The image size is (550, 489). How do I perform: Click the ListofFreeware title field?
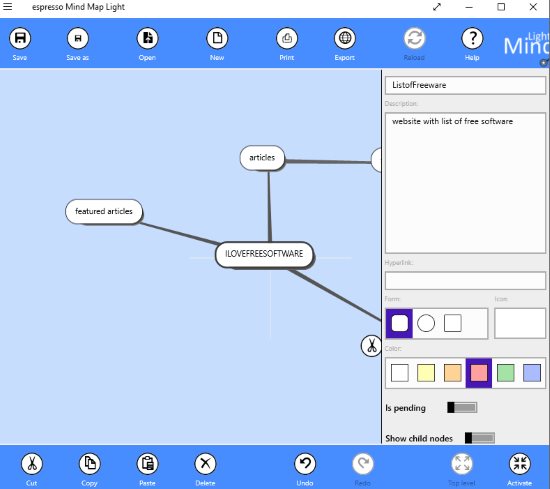tap(465, 85)
